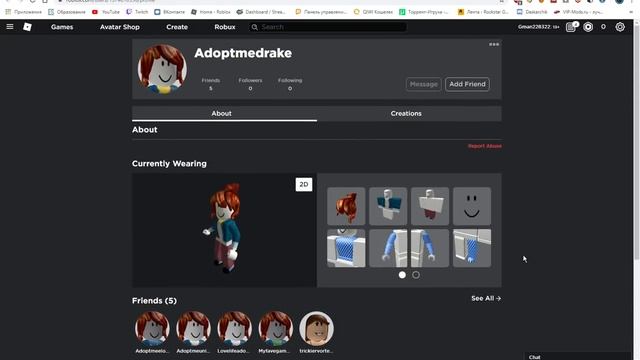This screenshot has width=640, height=360.
Task: Click the Roblox logo home icon
Action: [x=27, y=27]
